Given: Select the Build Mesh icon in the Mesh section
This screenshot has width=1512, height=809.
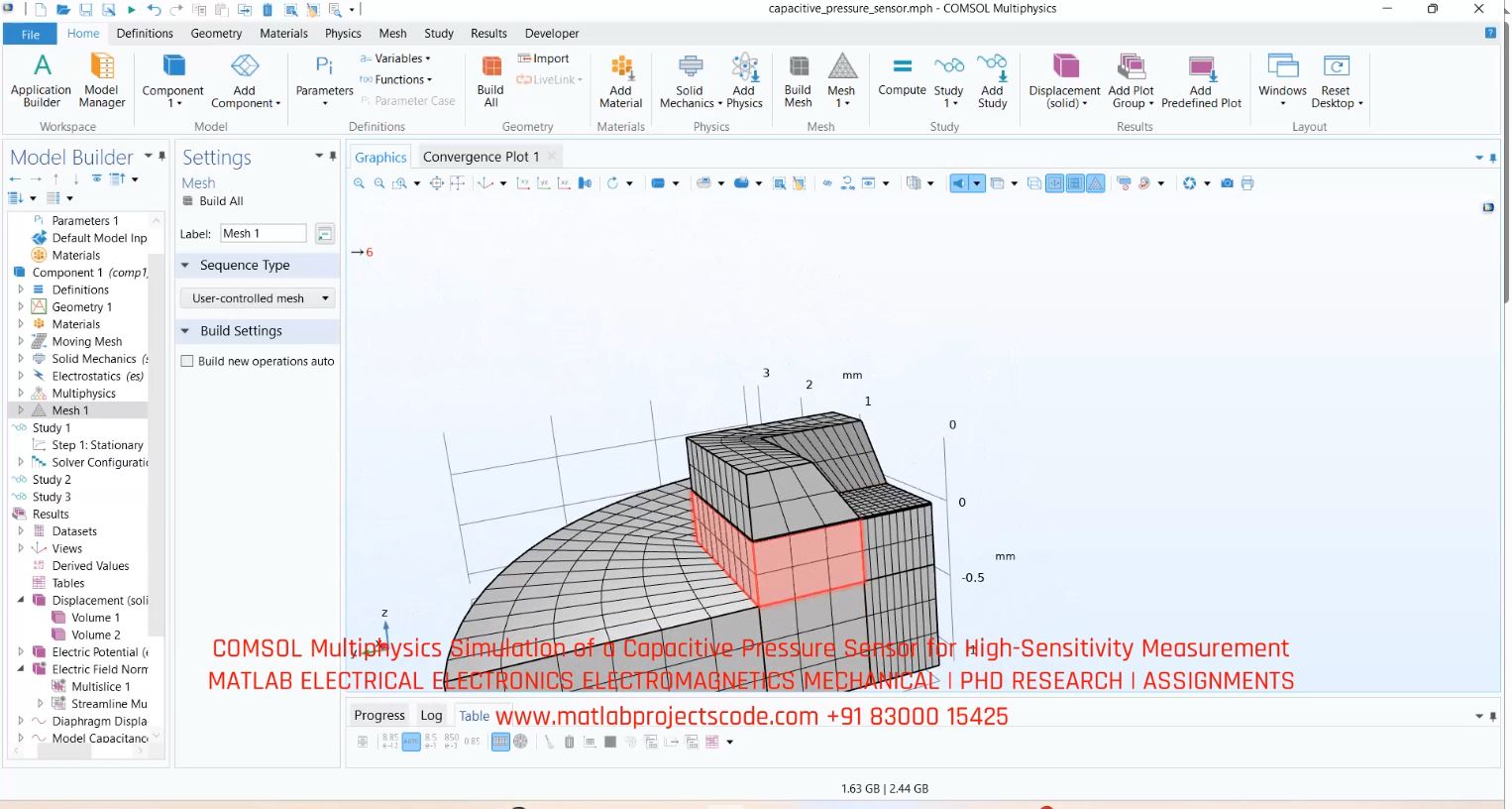Looking at the screenshot, I should [x=797, y=79].
